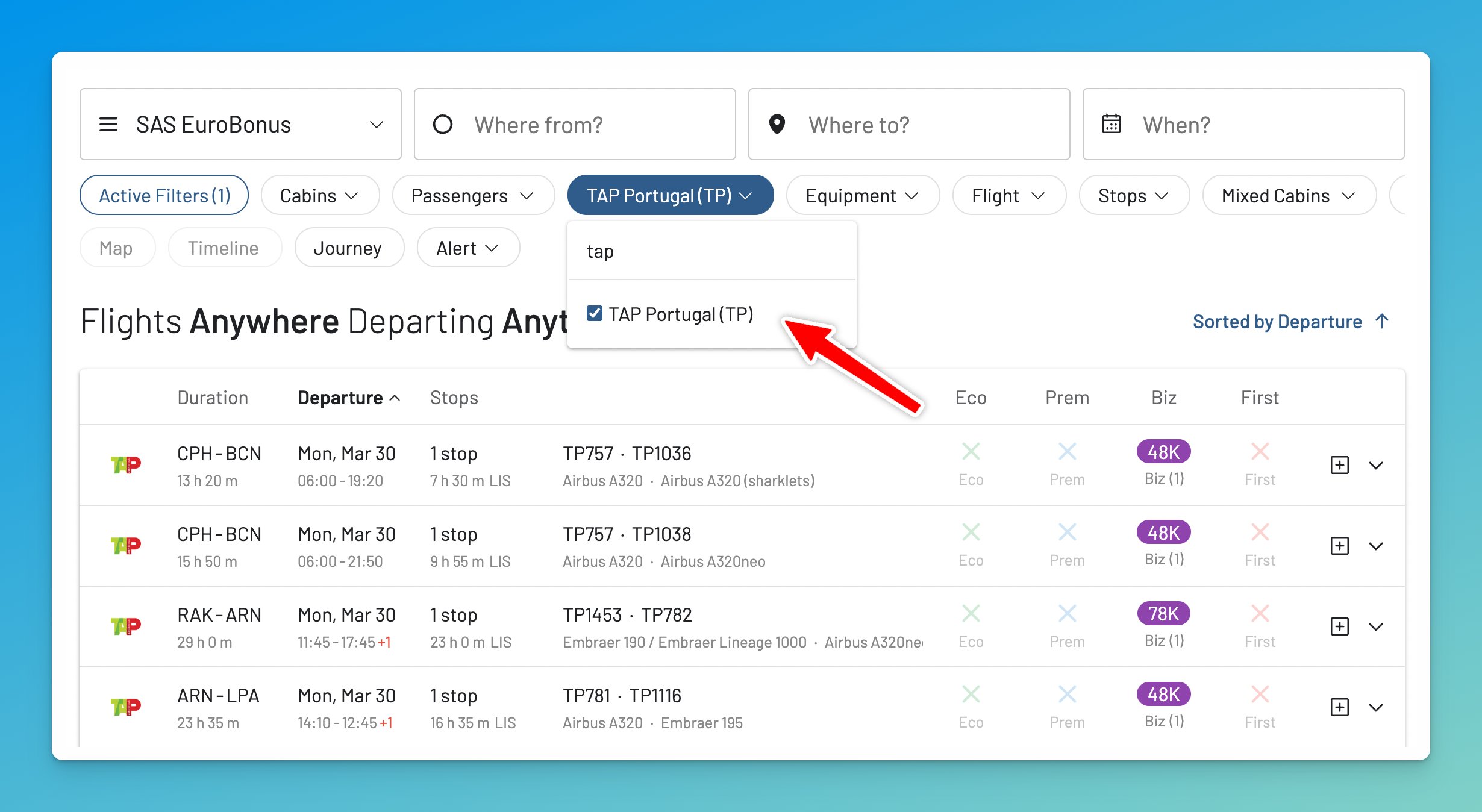Expand the ARN-LPA flight row details chevron
The image size is (1482, 812).
(1376, 708)
